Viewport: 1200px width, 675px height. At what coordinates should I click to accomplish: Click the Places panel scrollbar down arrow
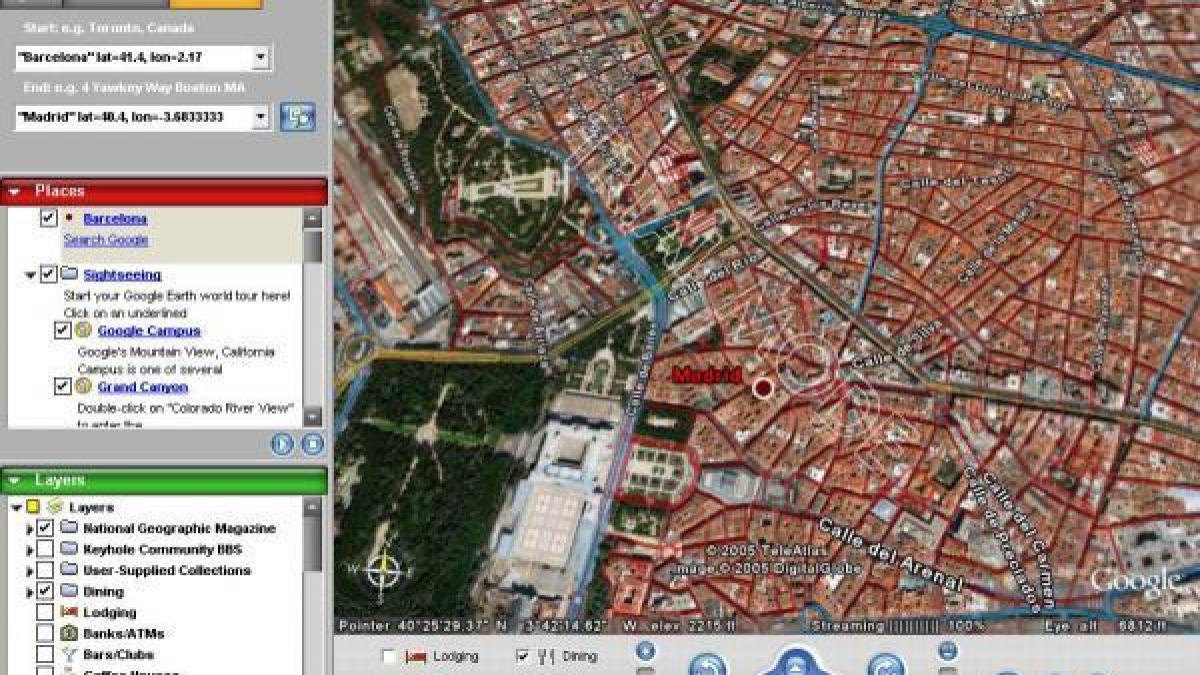[x=313, y=416]
